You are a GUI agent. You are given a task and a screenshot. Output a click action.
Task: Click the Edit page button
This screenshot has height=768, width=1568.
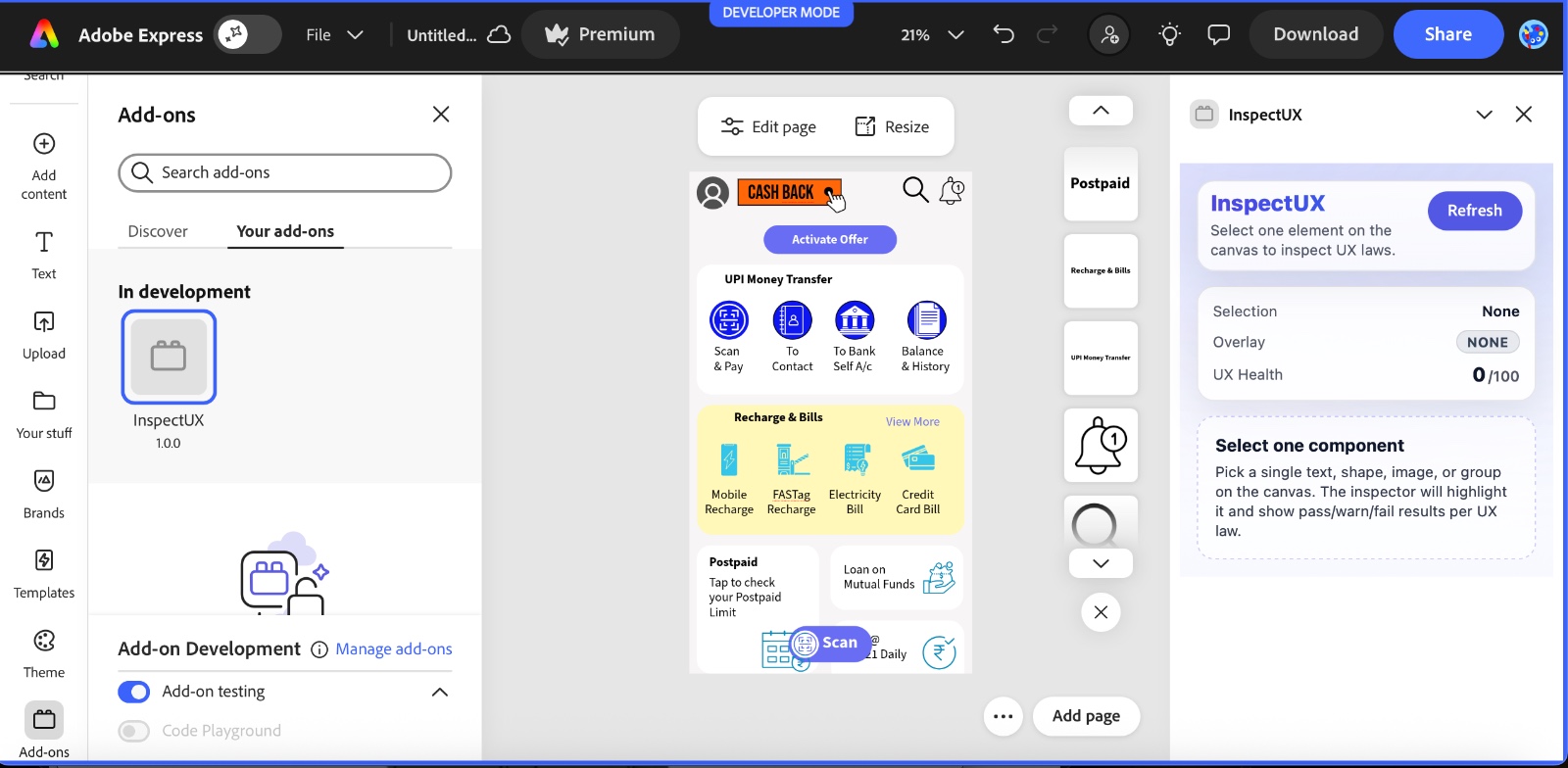coord(769,126)
